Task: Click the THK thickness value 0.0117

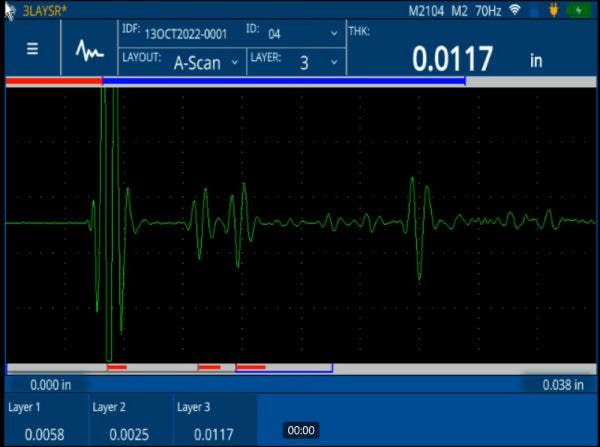Action: tap(453, 59)
